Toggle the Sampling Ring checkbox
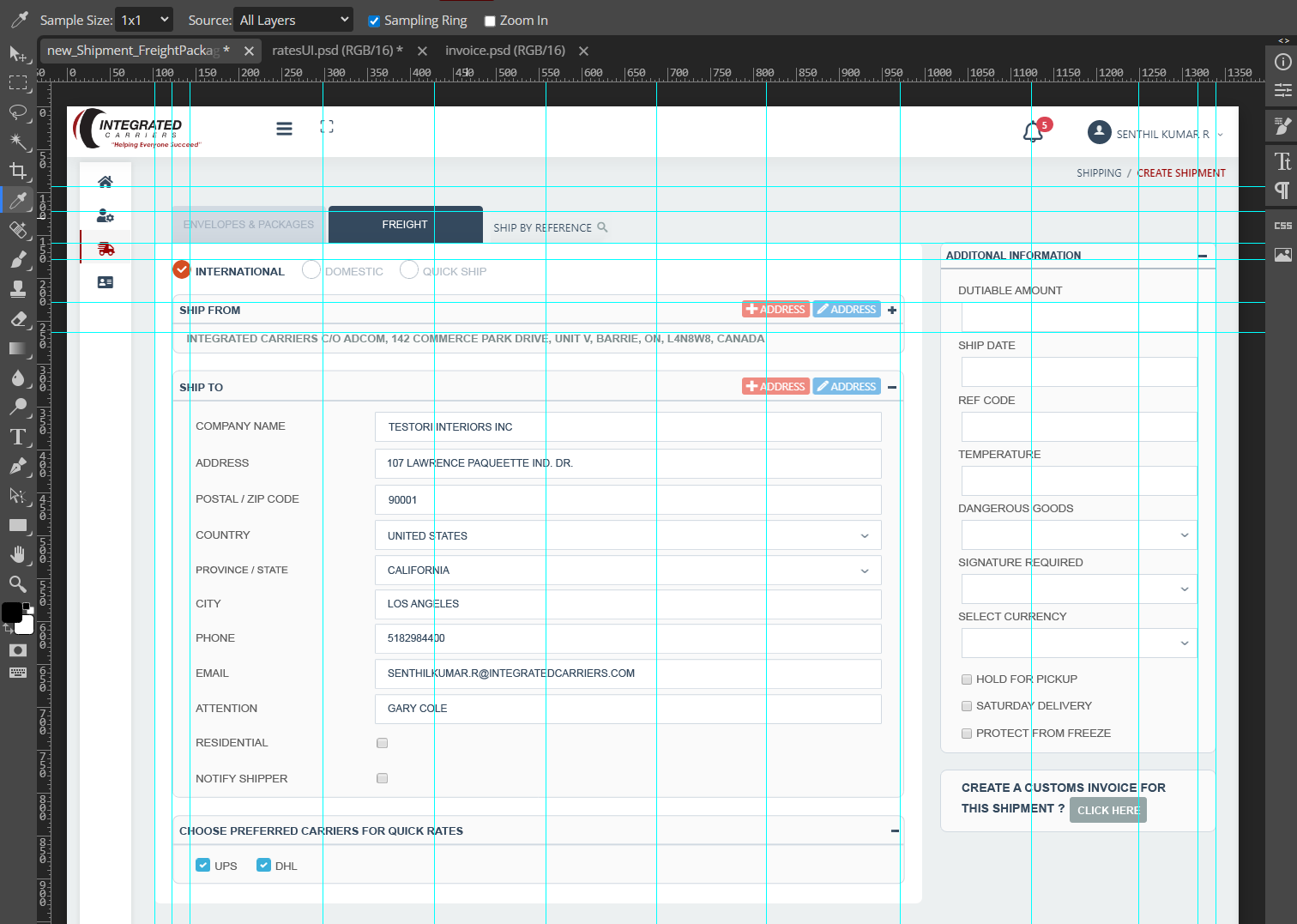The image size is (1297, 924). [374, 21]
